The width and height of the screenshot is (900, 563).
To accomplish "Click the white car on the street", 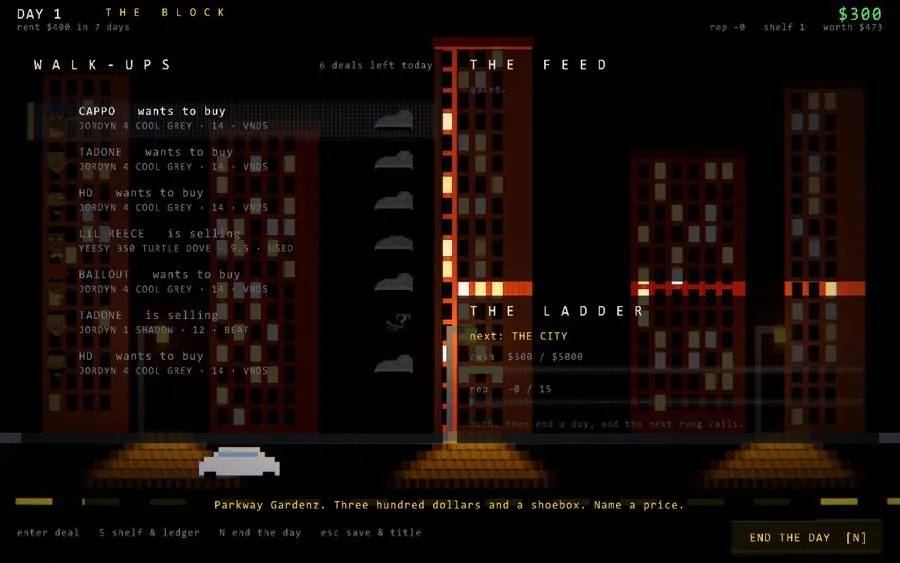I will 239,461.
